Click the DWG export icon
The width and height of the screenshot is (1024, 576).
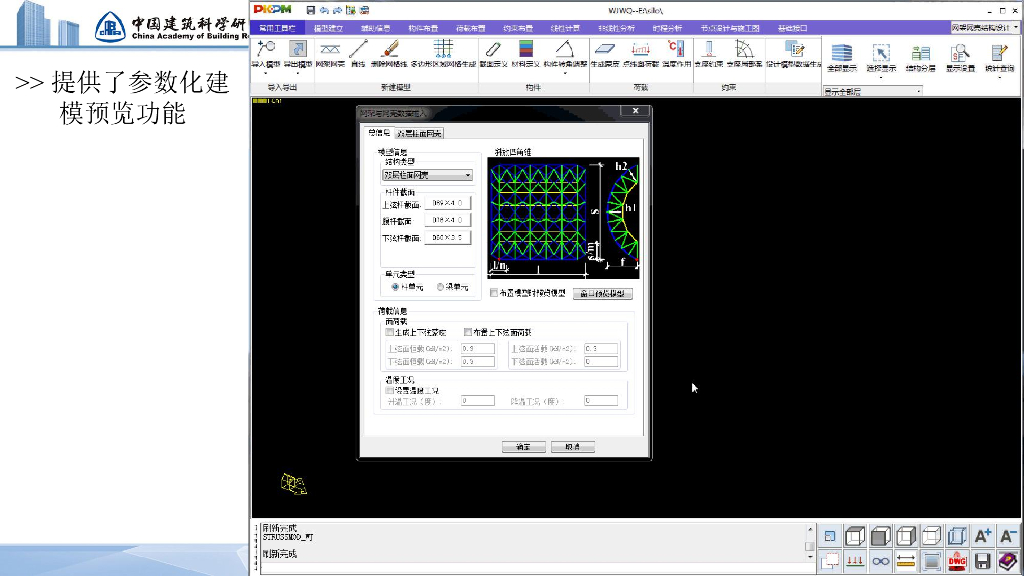[957, 561]
